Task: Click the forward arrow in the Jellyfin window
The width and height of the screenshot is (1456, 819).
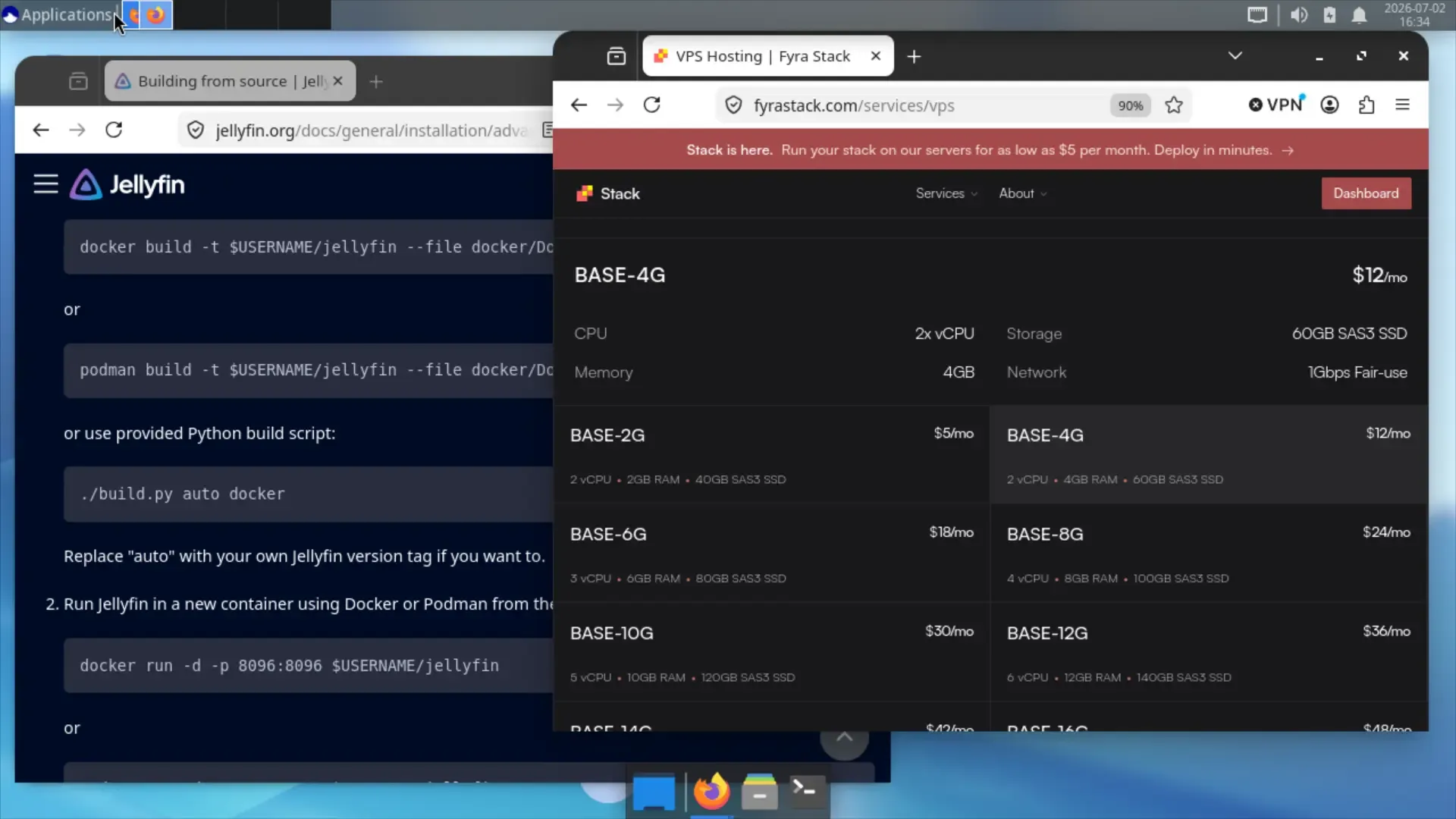Action: 77,130
